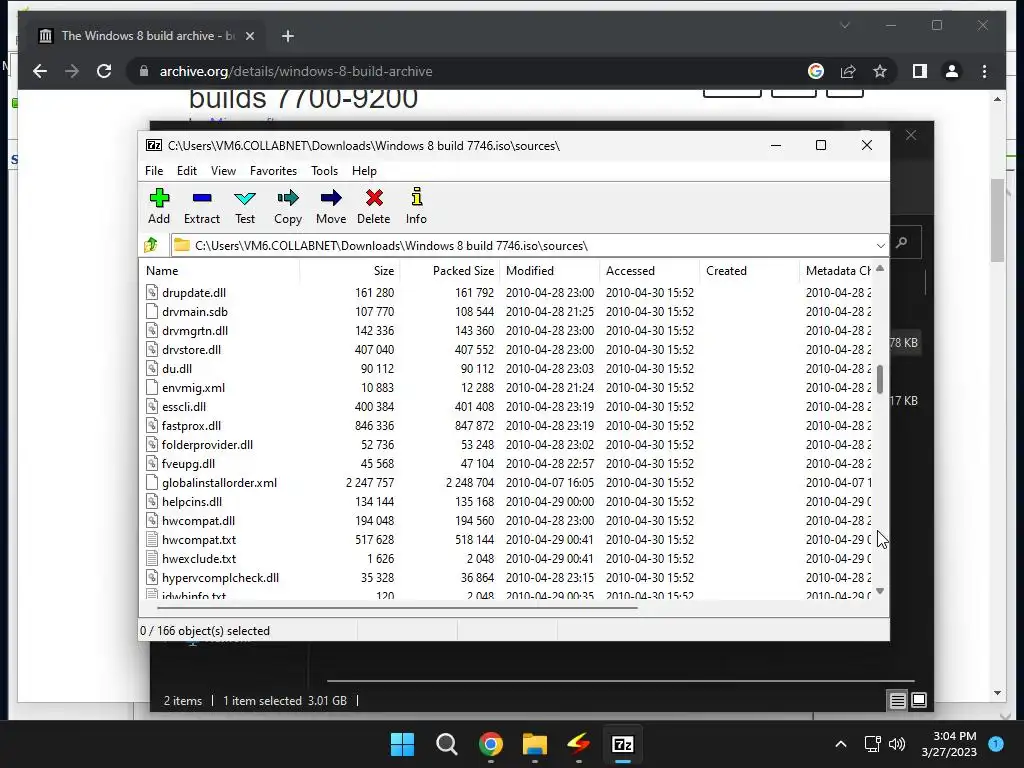Select hypervcomplcheck.dll file
Viewport: 1024px width, 768px height.
(x=220, y=577)
